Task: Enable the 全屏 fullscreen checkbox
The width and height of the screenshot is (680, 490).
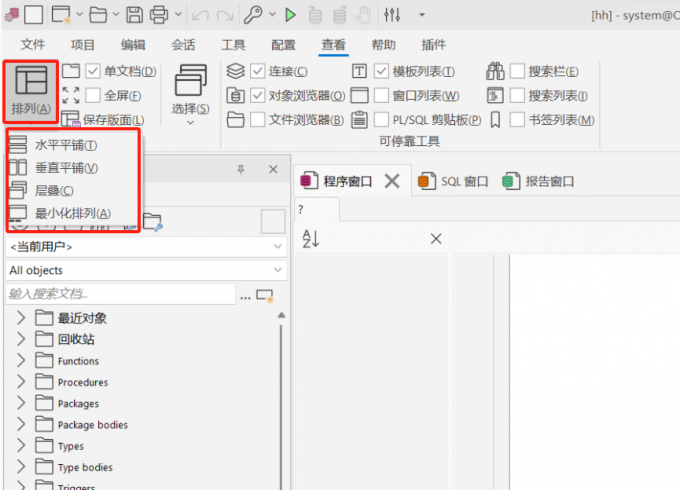Action: pos(94,96)
